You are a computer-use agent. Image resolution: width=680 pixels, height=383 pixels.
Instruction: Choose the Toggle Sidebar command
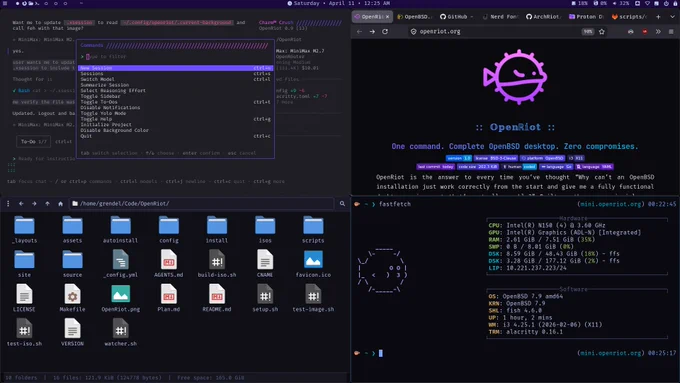click(x=176, y=96)
